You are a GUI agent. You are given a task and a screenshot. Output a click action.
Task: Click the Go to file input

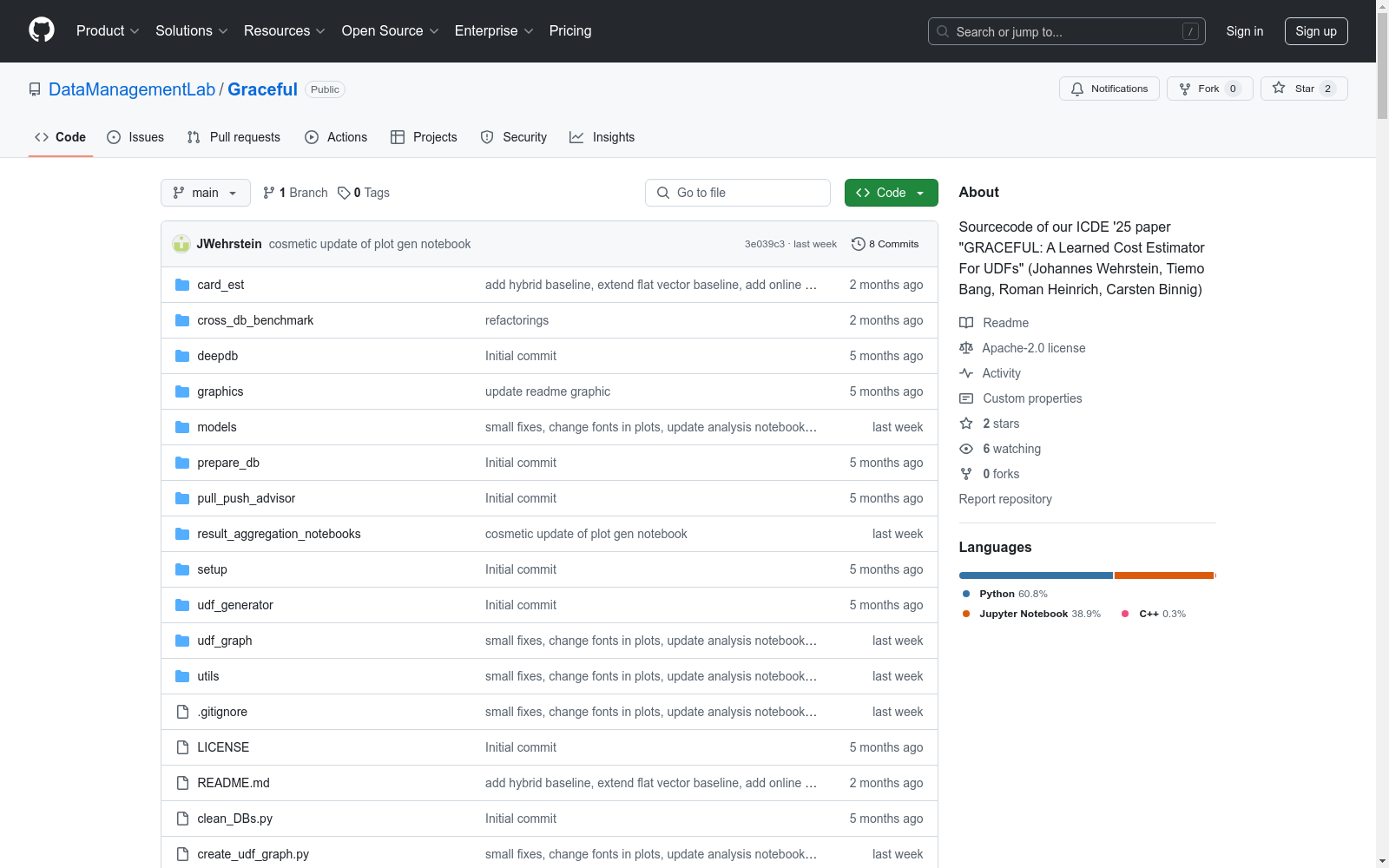[738, 193]
